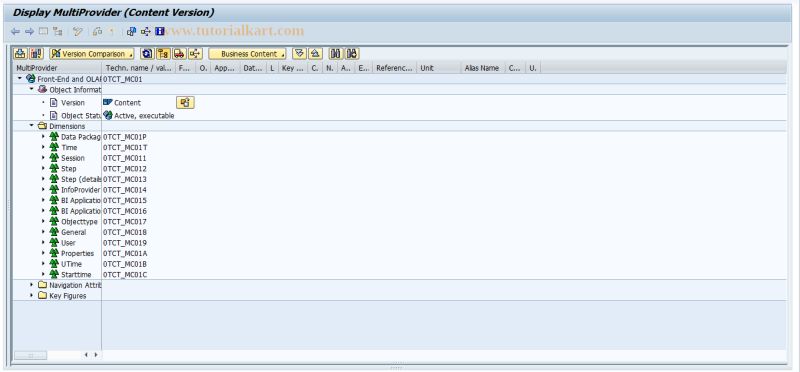This screenshot has height=372, width=800.
Task: Expand the Data Package dimension
Action: [43, 136]
